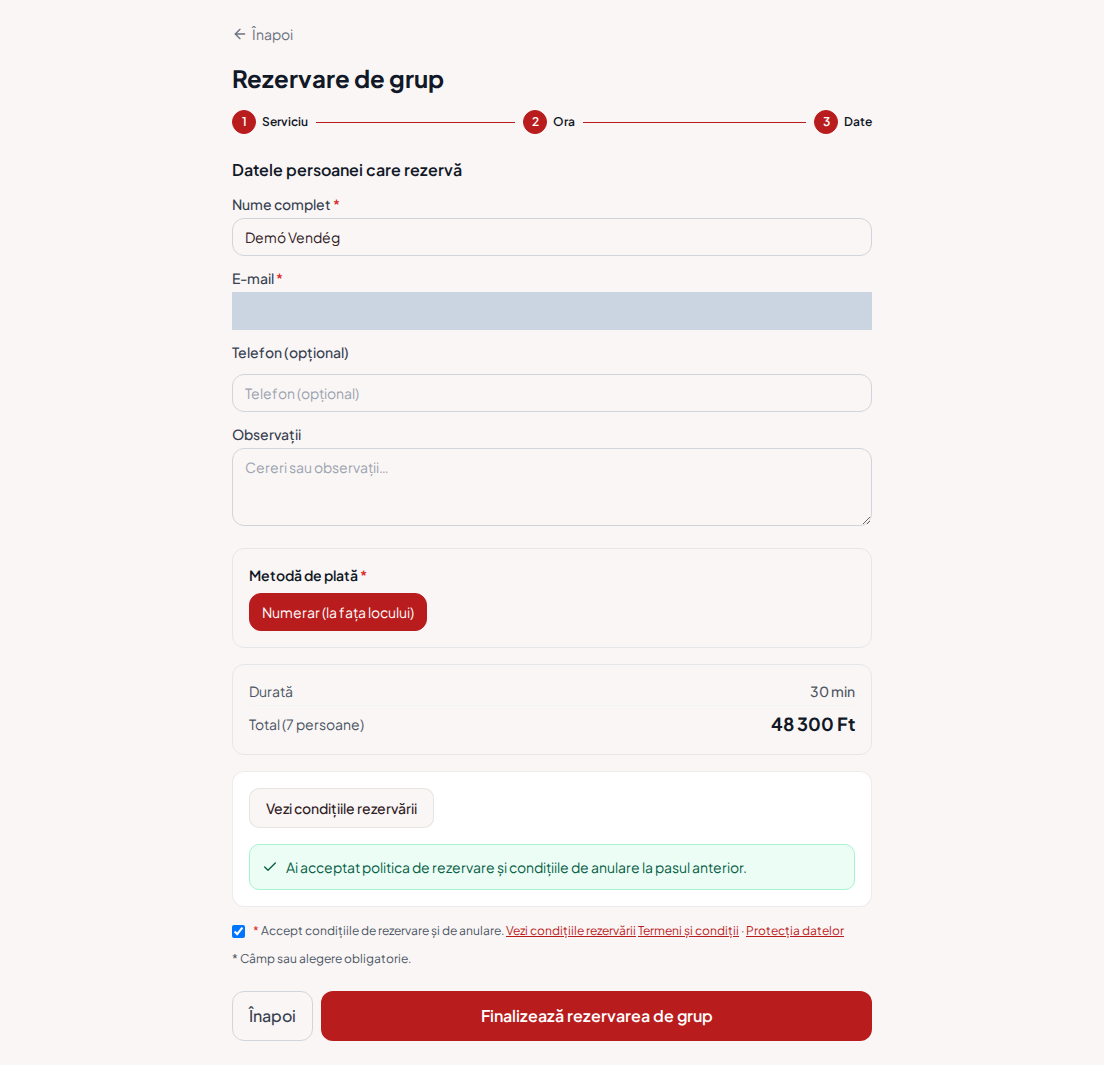Open the Termeni și condiții link
The height and width of the screenshot is (1065, 1104).
coord(688,931)
